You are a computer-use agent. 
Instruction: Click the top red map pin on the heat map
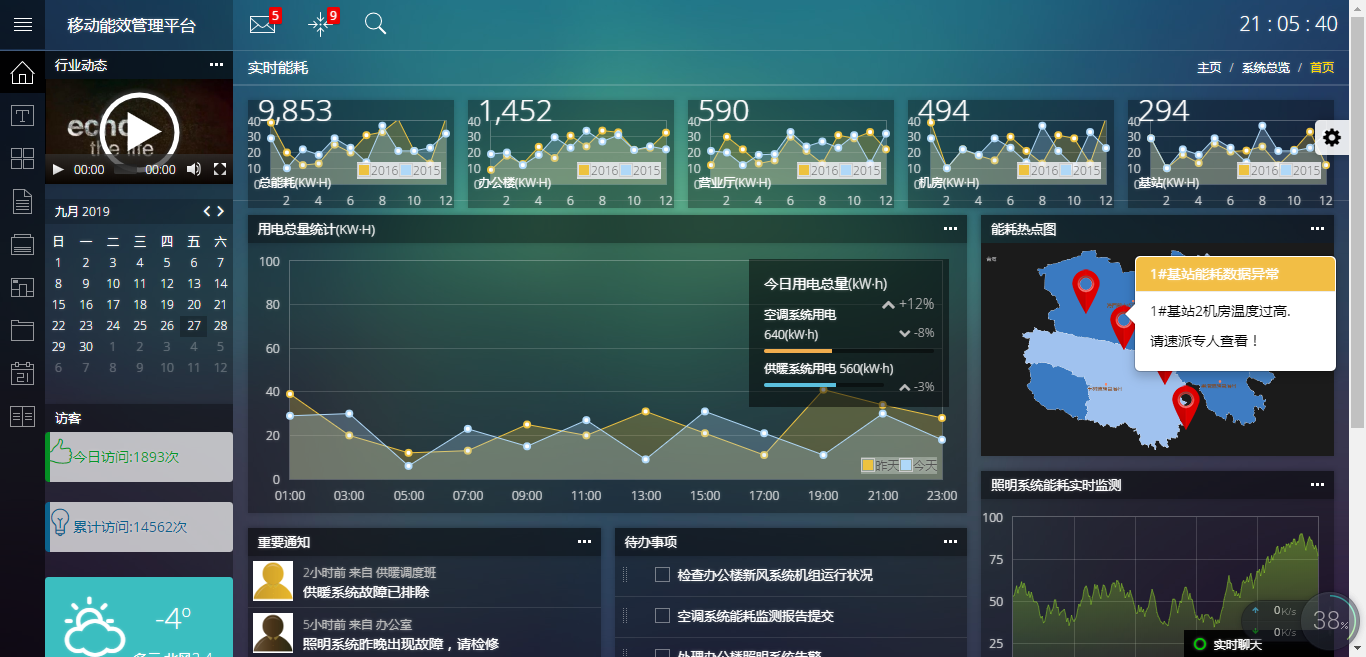tap(1085, 291)
